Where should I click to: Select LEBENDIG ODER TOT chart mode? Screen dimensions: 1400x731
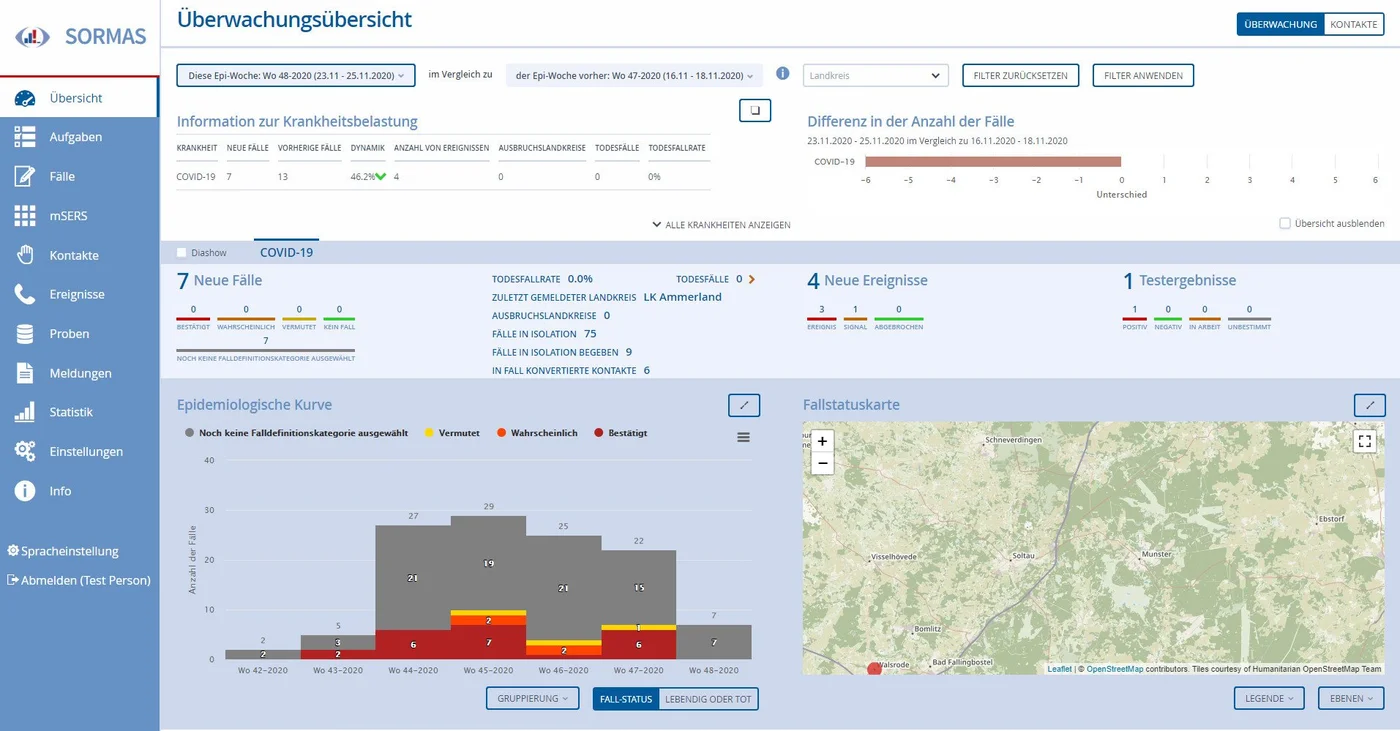tap(708, 699)
